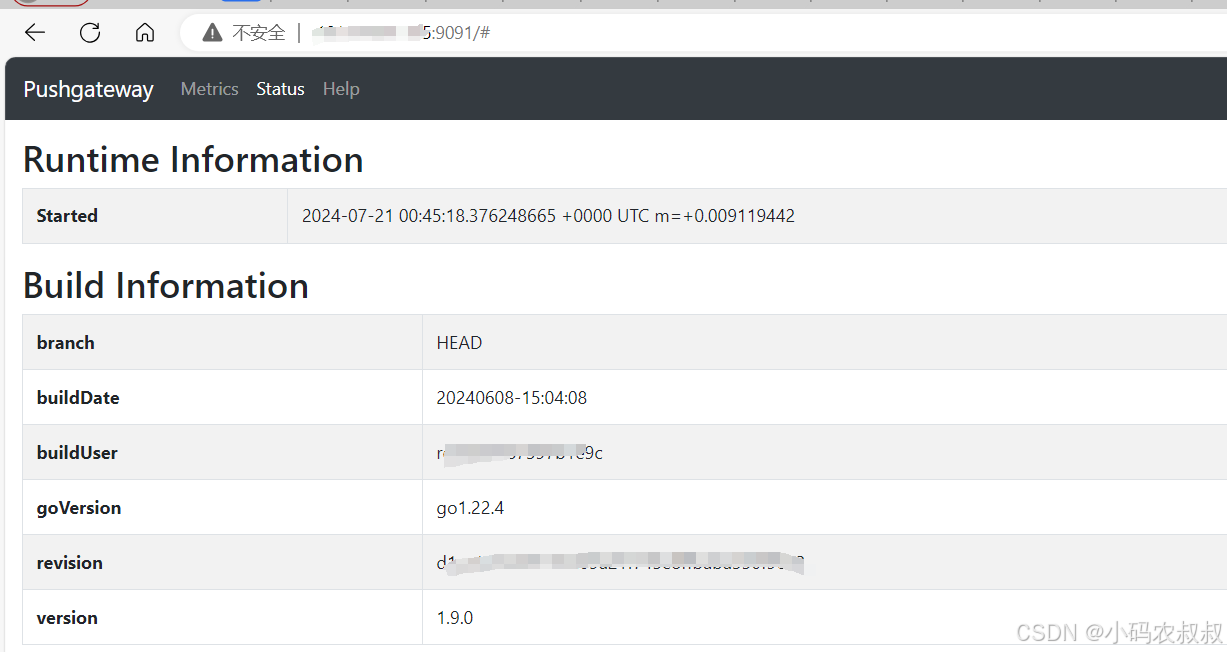The image size is (1227, 652).
Task: Select the HEAD branch value
Action: (459, 343)
